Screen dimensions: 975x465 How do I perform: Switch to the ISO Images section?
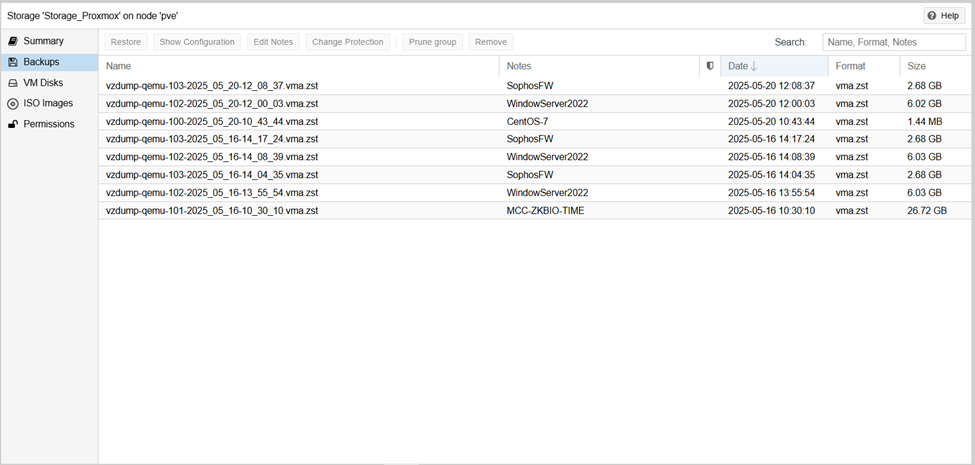(x=48, y=103)
